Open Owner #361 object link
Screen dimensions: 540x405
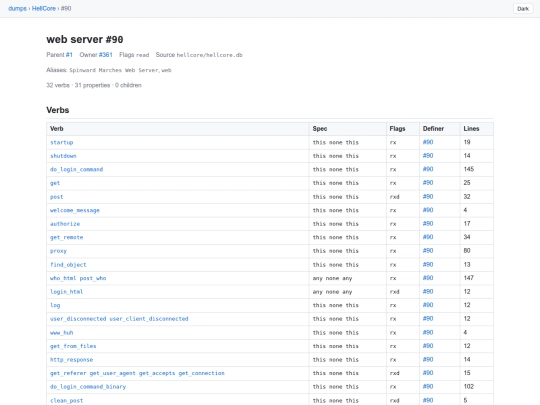click(x=105, y=55)
